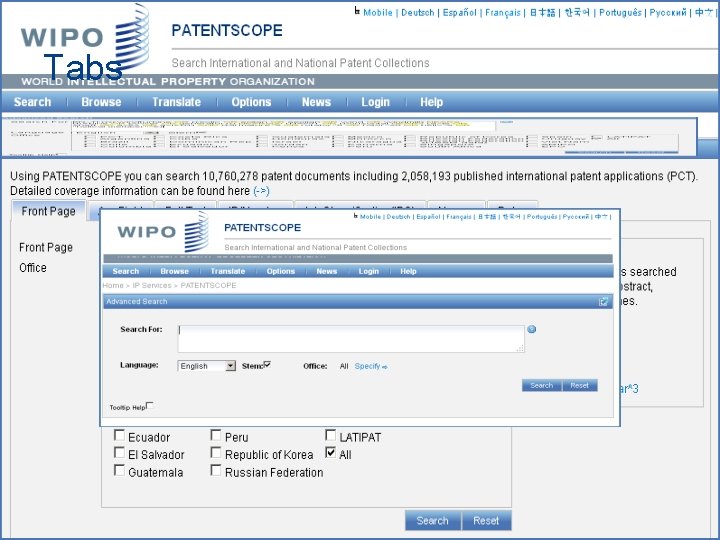
Task: Open Browse menu in overlaid window navigation bar
Action: pyautogui.click(x=174, y=271)
